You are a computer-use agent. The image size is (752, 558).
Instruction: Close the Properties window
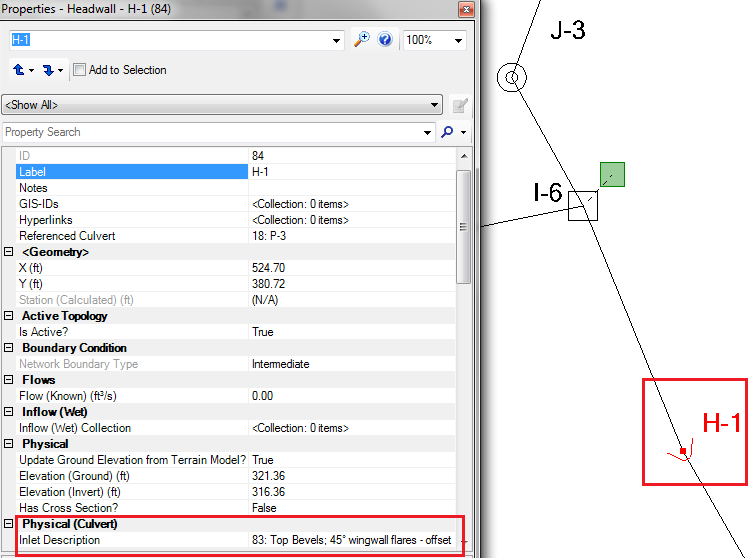click(465, 9)
